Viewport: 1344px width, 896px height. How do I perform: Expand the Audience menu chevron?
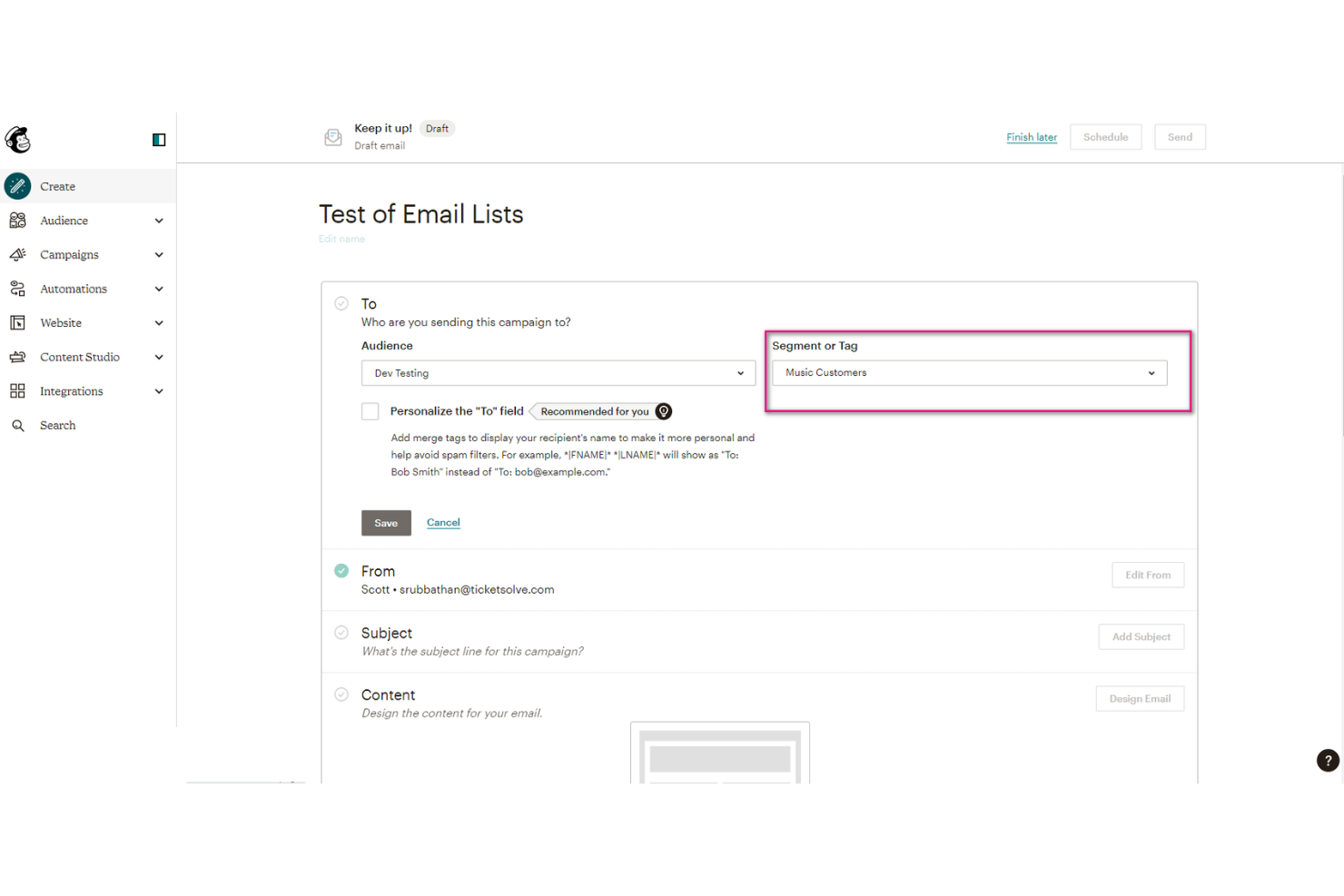coord(159,221)
